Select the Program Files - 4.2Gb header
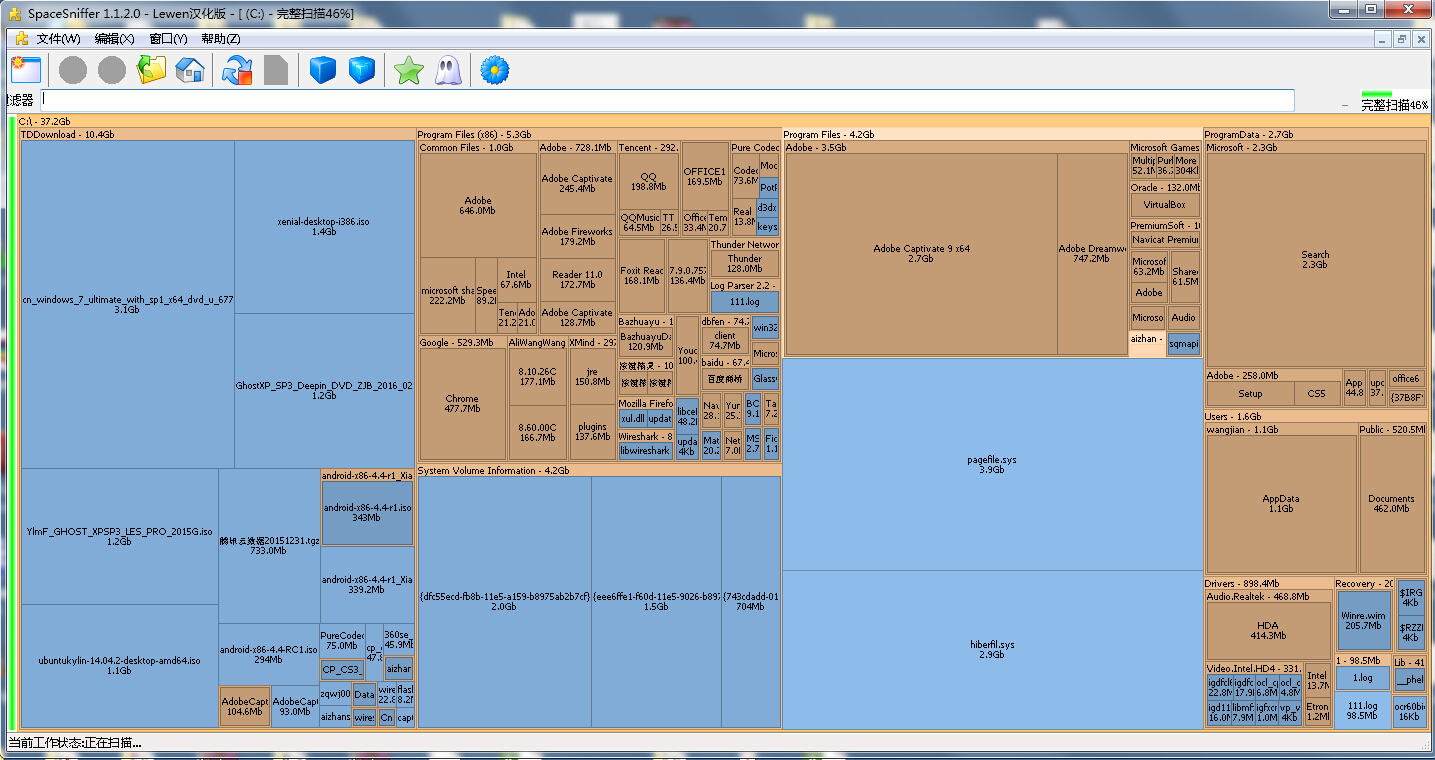The image size is (1435, 760). pyautogui.click(x=991, y=134)
